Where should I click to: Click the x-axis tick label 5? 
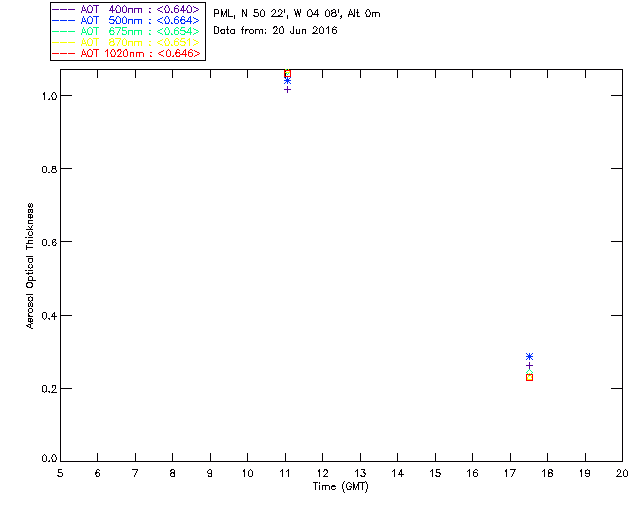coord(60,473)
